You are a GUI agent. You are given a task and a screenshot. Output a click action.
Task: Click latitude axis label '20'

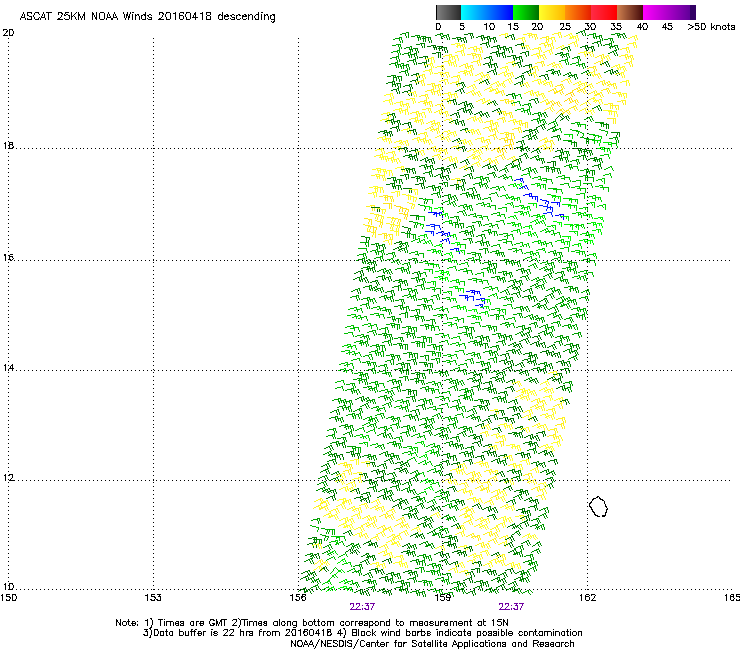point(8,33)
